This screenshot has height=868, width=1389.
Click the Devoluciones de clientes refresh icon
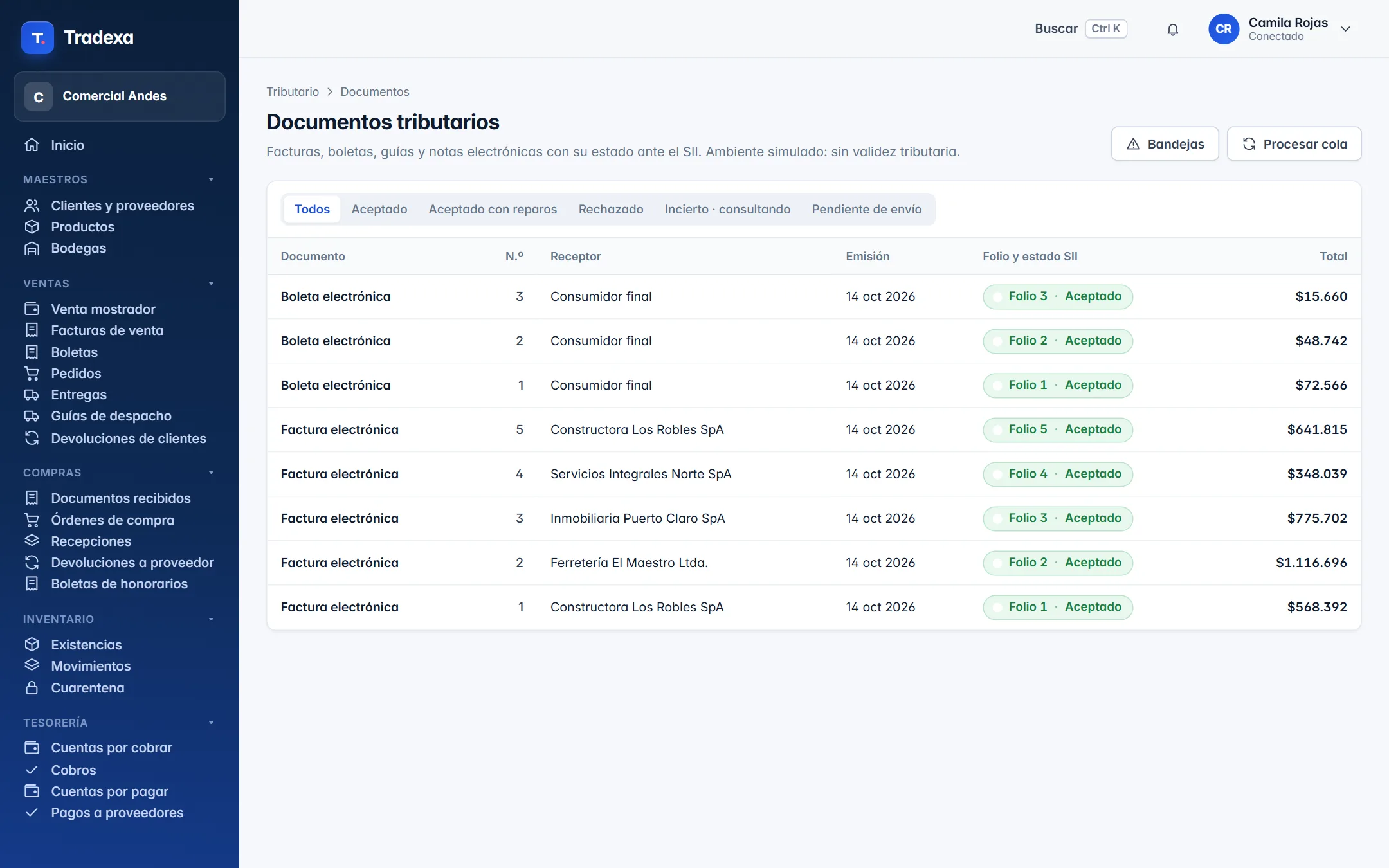[x=32, y=439]
